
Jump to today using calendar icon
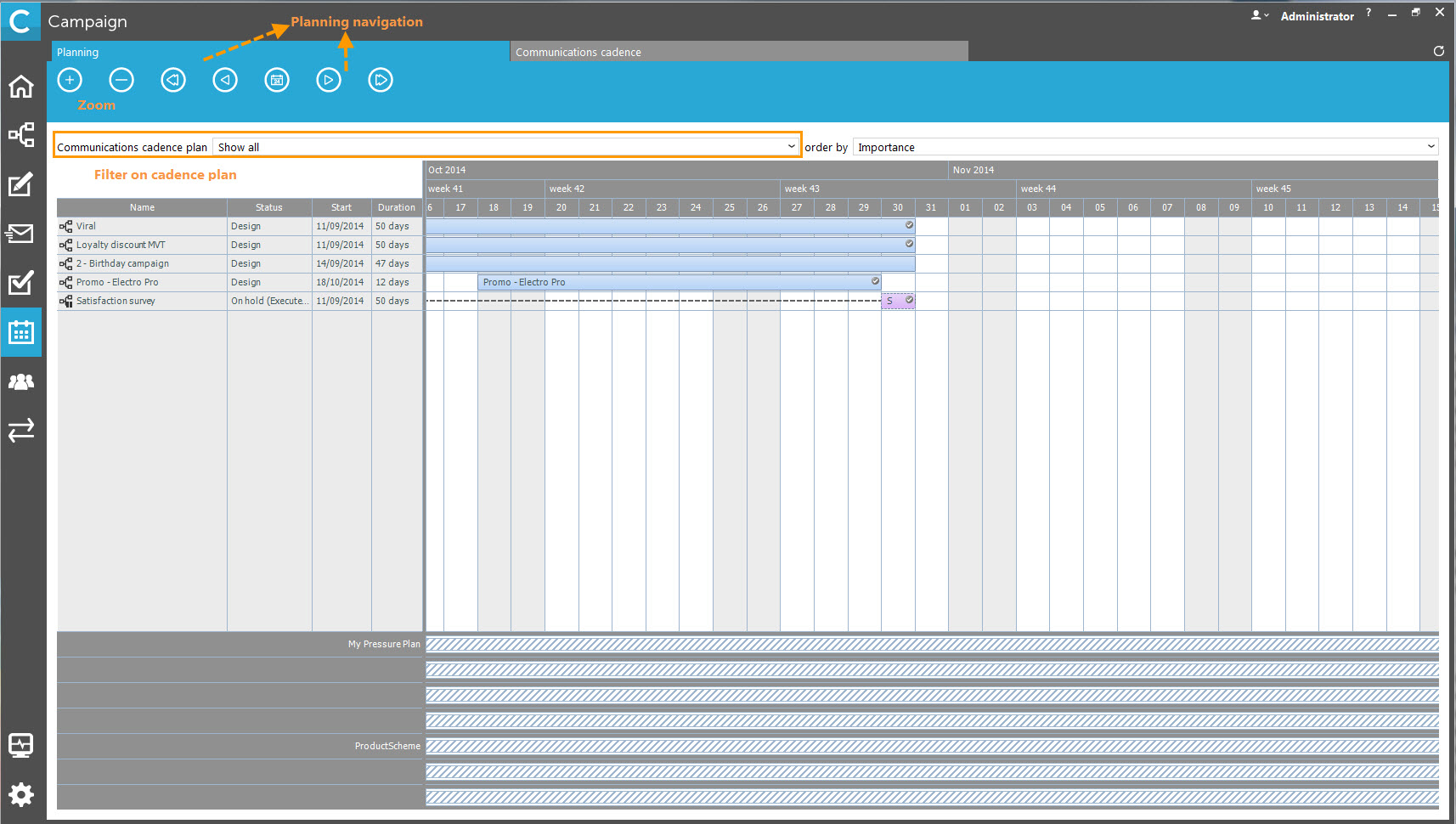click(277, 81)
